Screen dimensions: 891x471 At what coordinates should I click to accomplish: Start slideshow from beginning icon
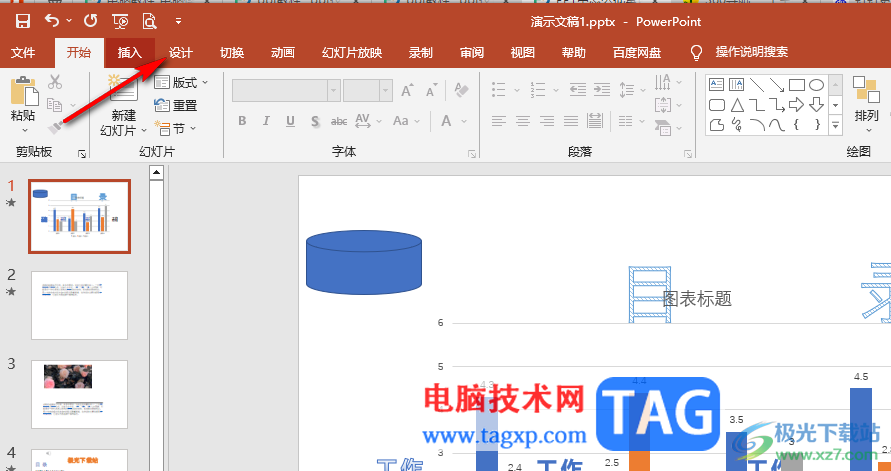[x=120, y=22]
